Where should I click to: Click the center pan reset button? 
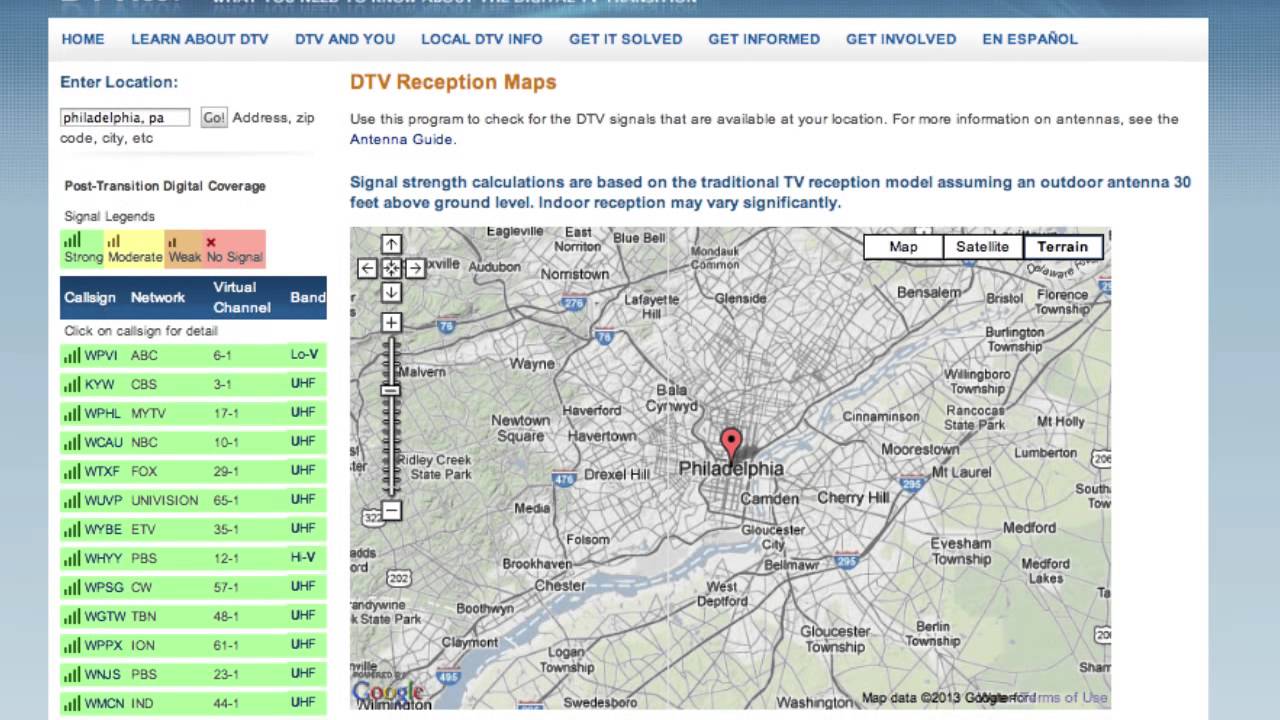point(391,268)
